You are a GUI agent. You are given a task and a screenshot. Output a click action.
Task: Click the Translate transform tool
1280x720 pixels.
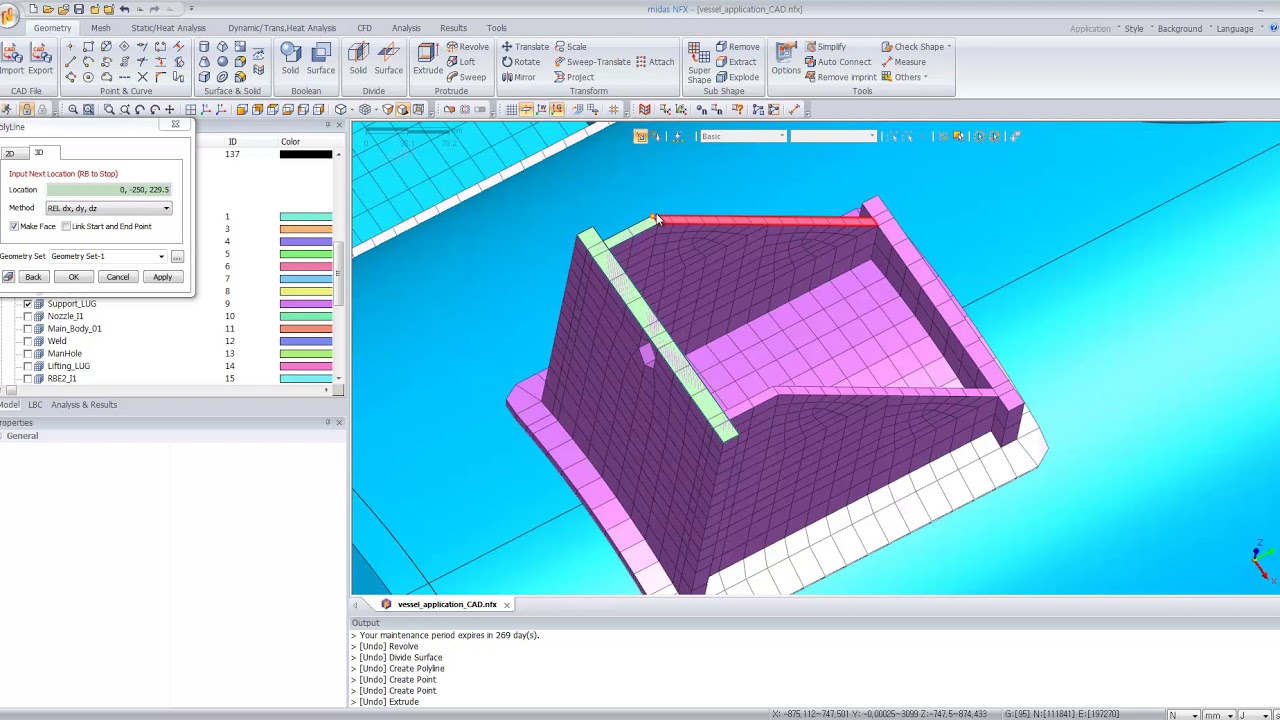click(525, 47)
